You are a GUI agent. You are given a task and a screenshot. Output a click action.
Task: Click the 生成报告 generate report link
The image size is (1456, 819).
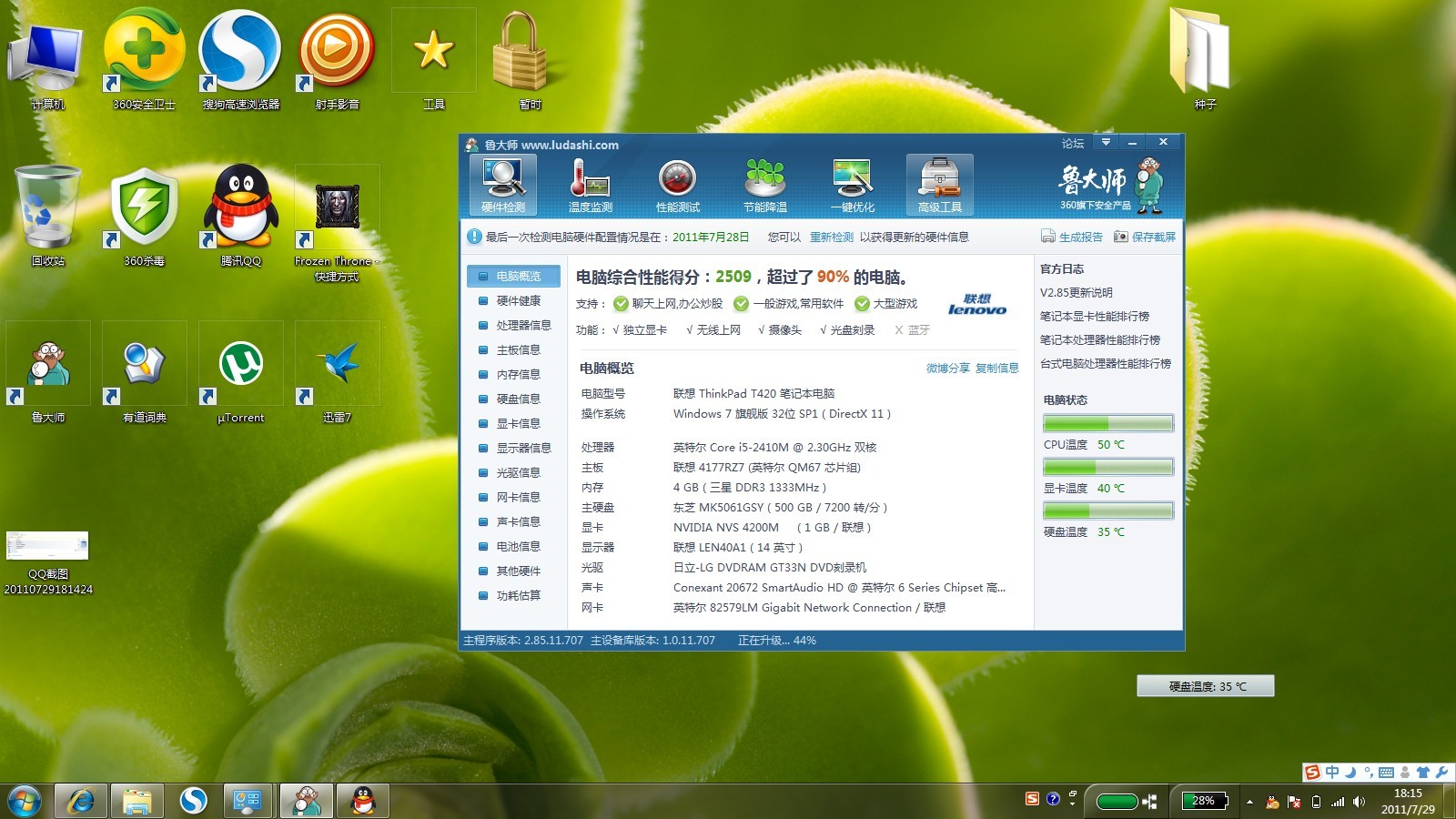pyautogui.click(x=1072, y=237)
